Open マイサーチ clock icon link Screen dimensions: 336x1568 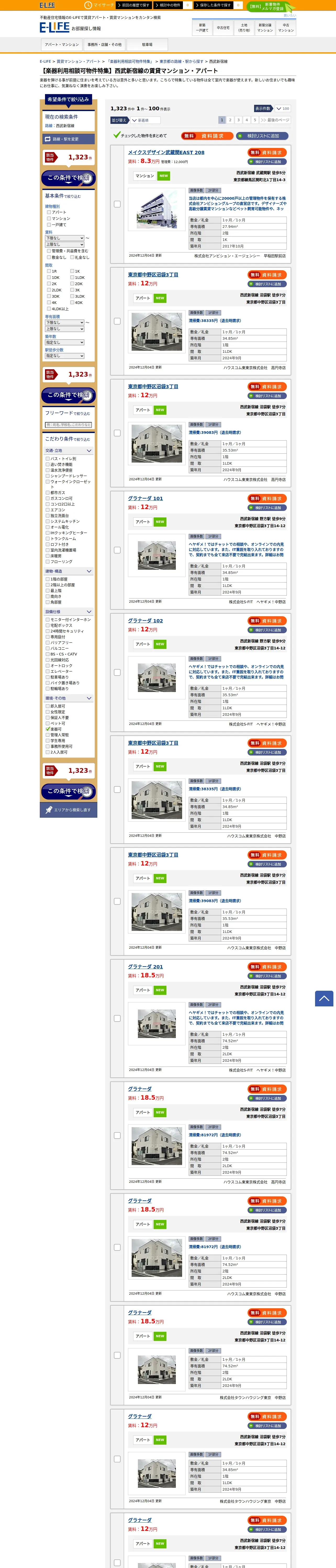tap(99, 5)
